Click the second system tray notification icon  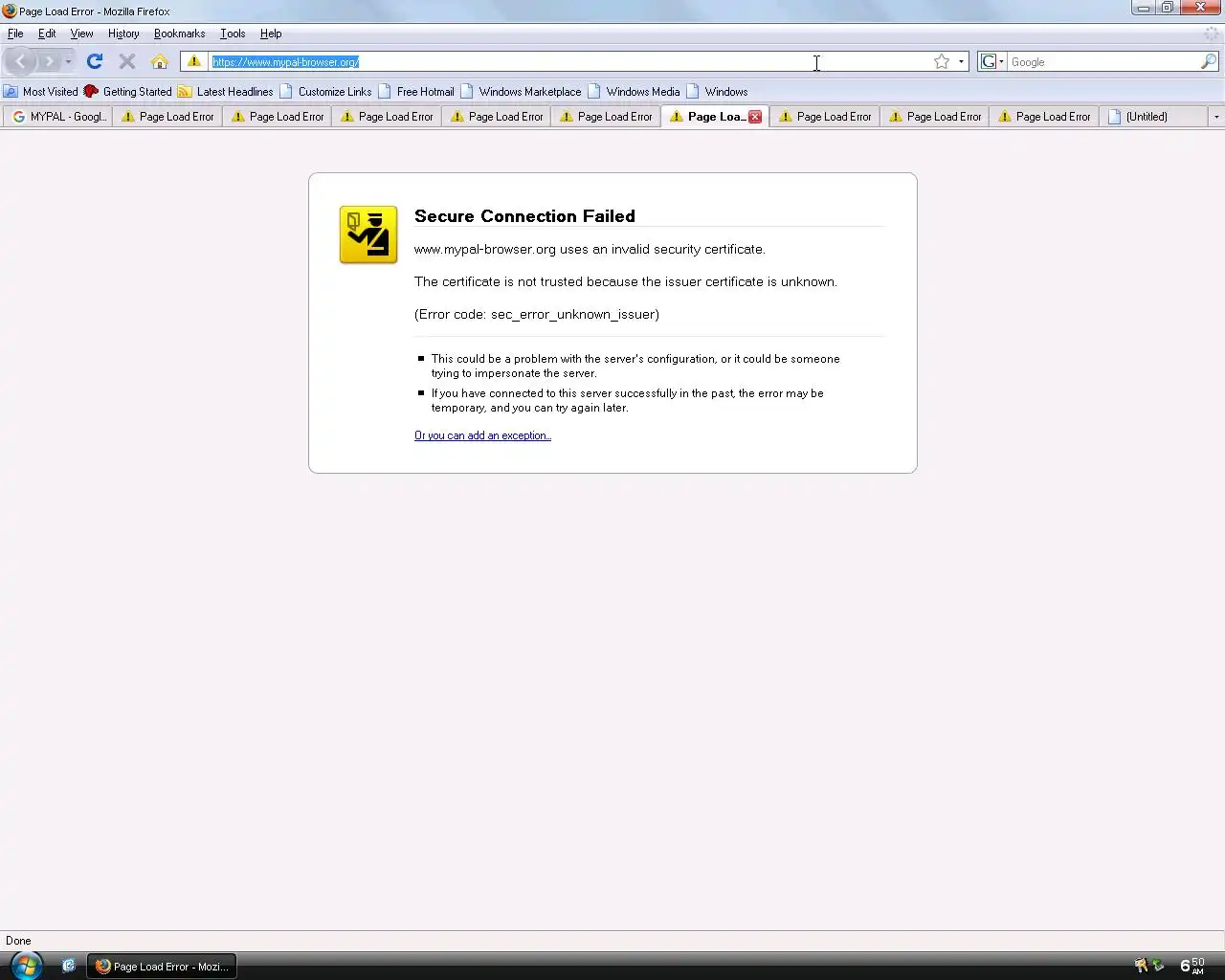(1158, 966)
